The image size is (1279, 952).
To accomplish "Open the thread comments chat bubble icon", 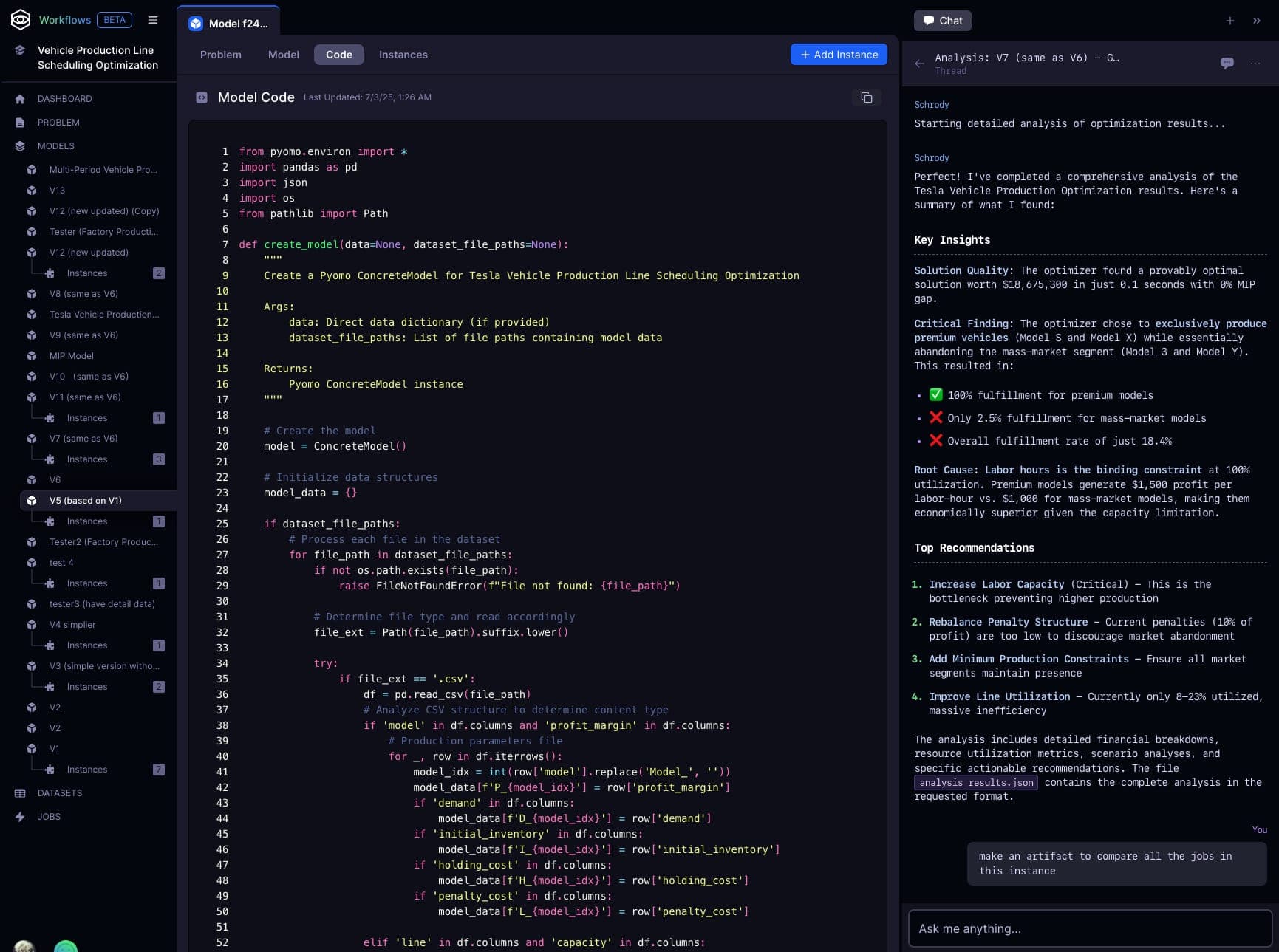I will point(1227,64).
